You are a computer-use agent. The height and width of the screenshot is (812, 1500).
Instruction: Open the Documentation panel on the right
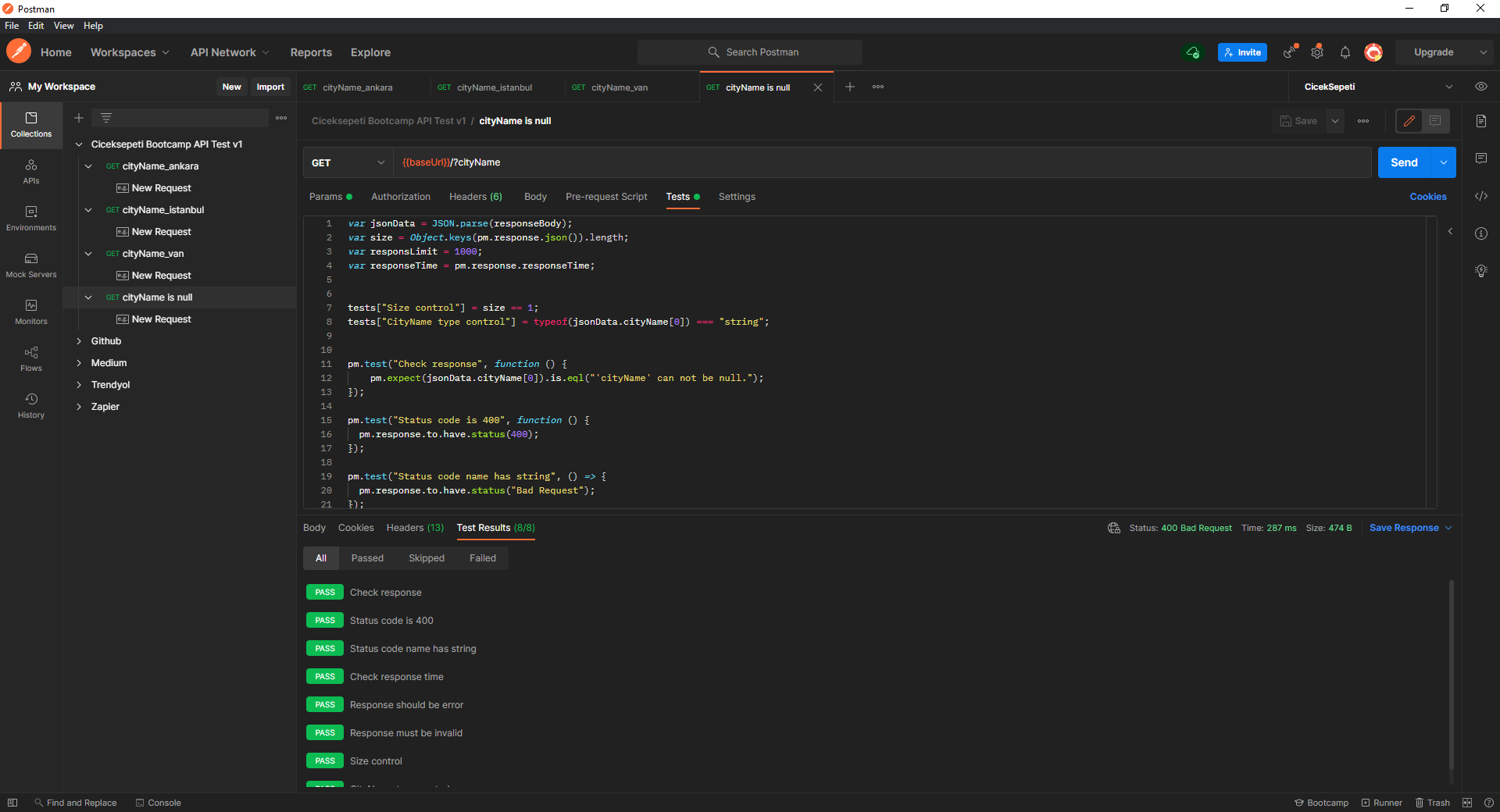coord(1481,121)
